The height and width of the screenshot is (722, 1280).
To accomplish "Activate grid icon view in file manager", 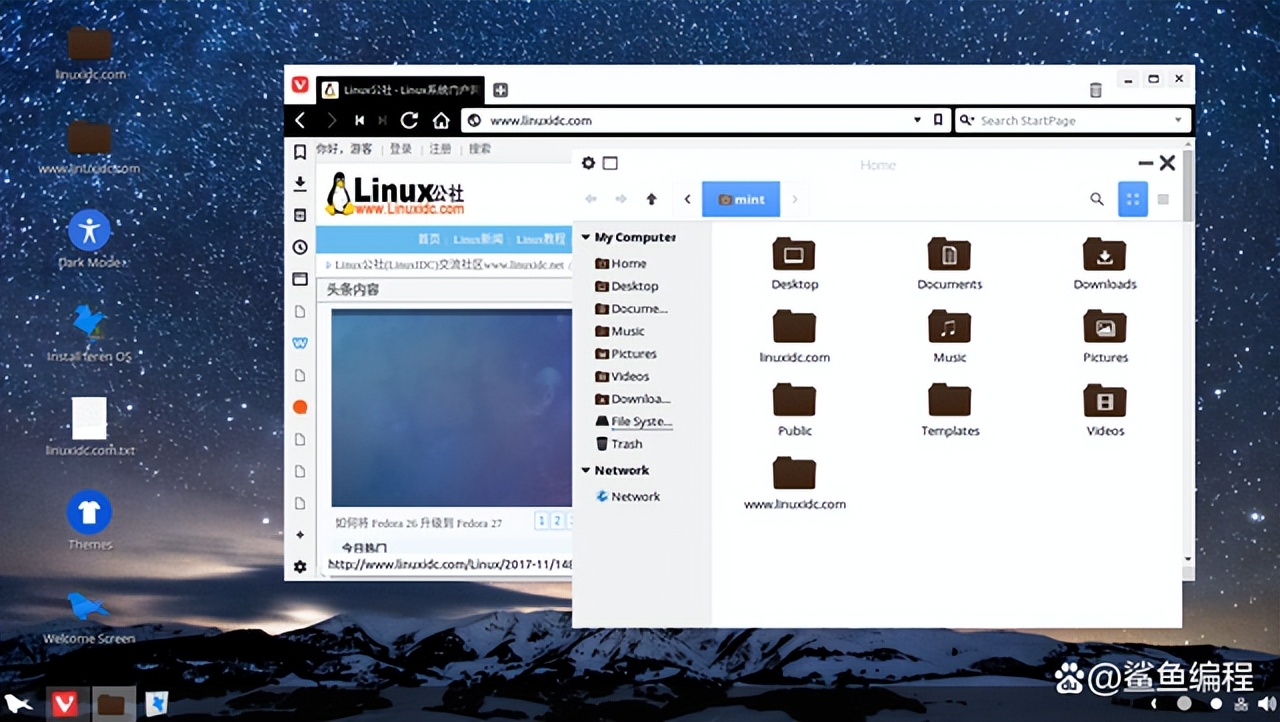I will (x=1132, y=199).
